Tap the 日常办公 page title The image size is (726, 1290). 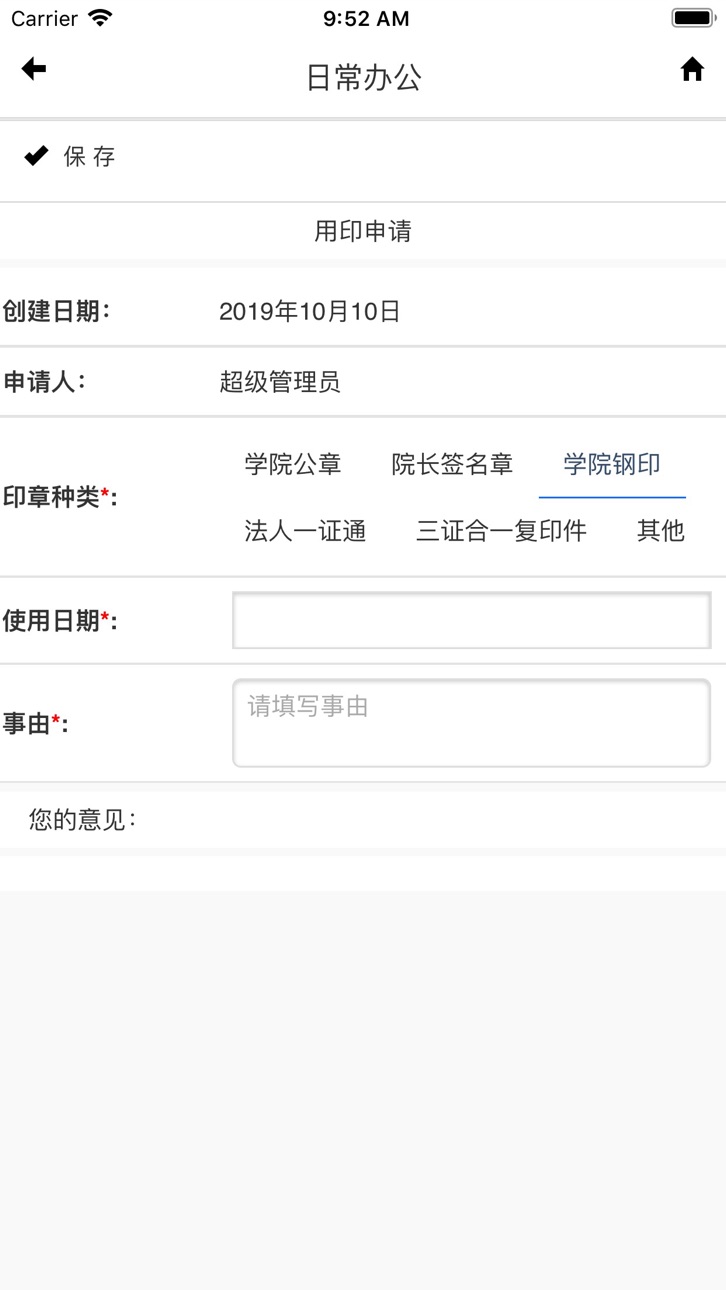point(363,78)
